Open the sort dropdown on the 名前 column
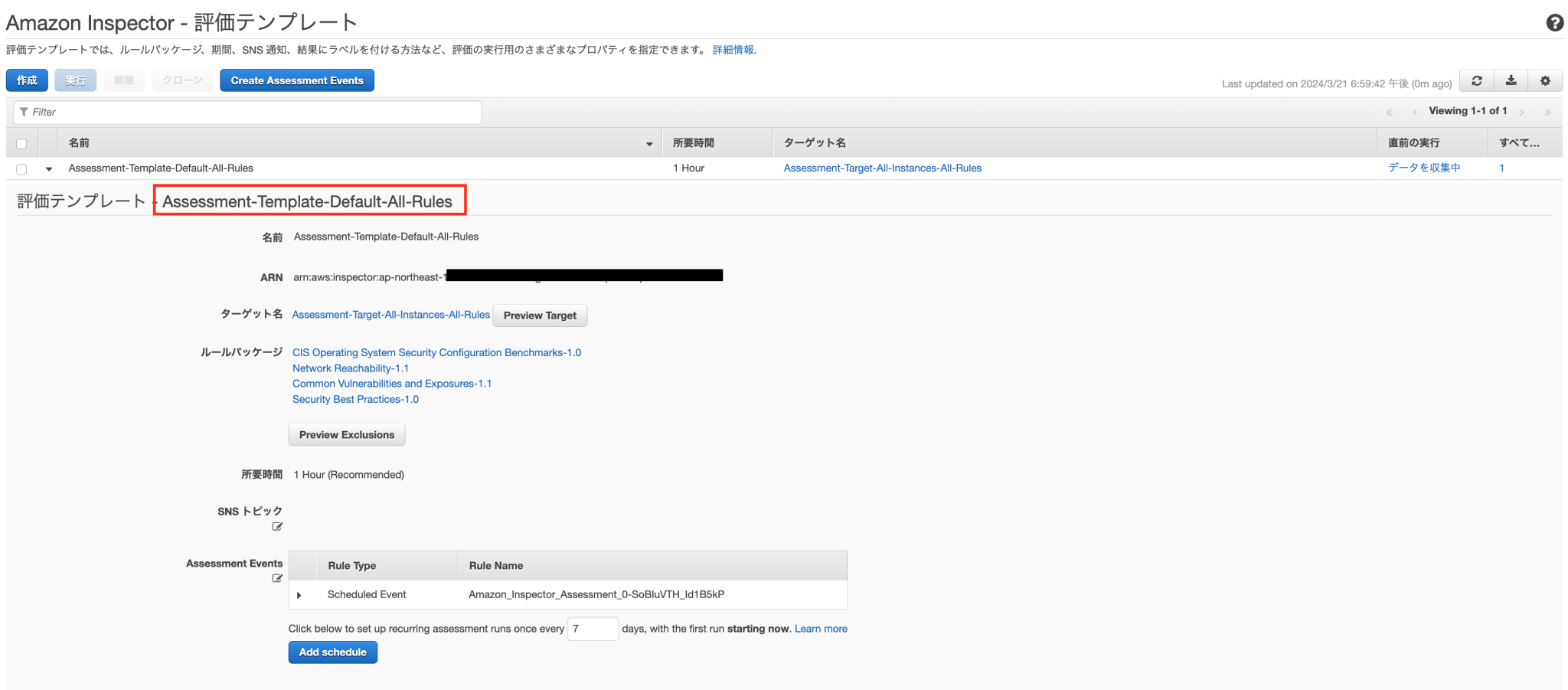 (x=649, y=143)
